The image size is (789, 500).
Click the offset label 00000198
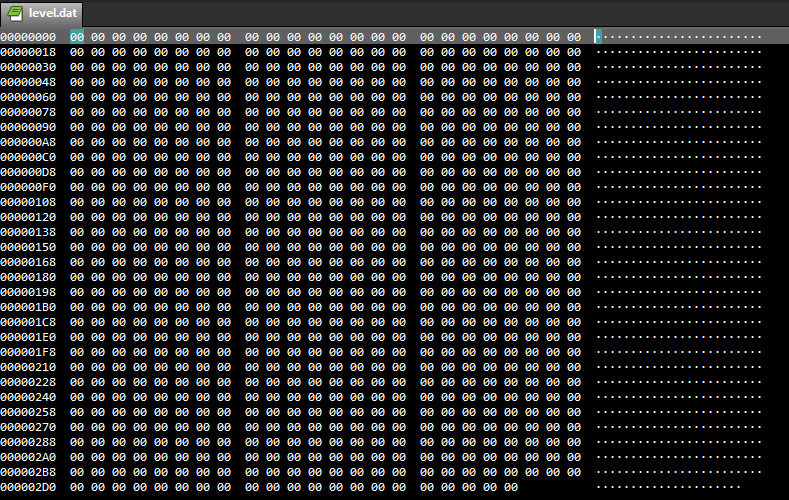[x=28, y=292]
